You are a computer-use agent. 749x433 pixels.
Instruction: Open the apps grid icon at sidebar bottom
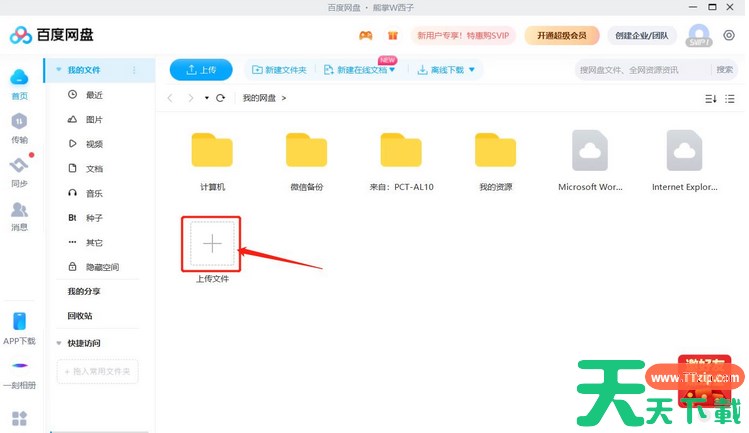coord(19,419)
